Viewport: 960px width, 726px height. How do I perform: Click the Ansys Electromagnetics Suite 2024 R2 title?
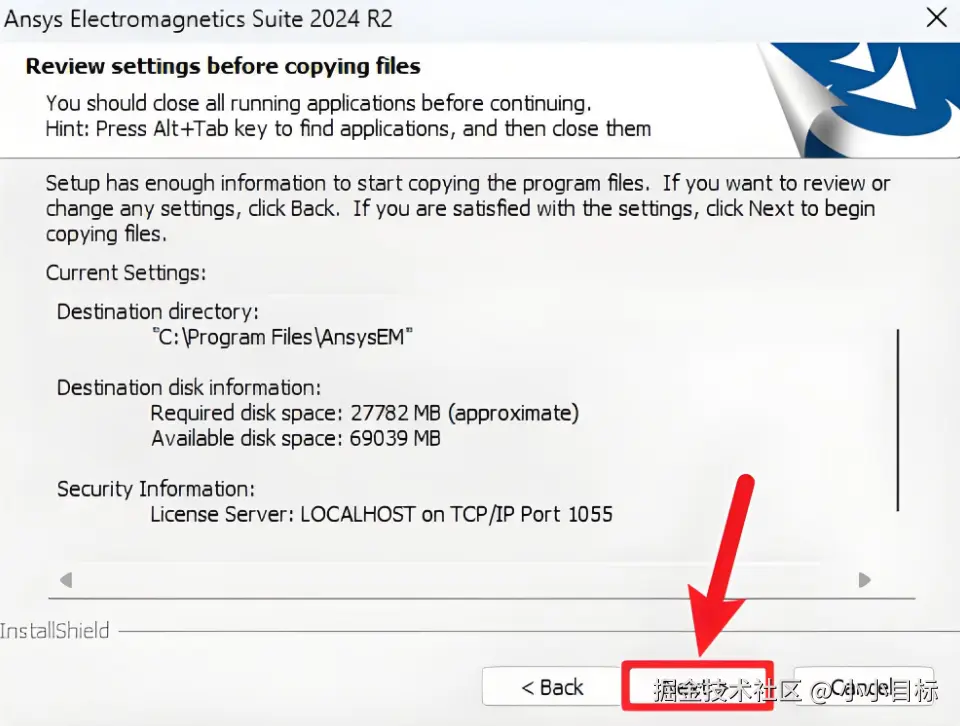pos(198,19)
